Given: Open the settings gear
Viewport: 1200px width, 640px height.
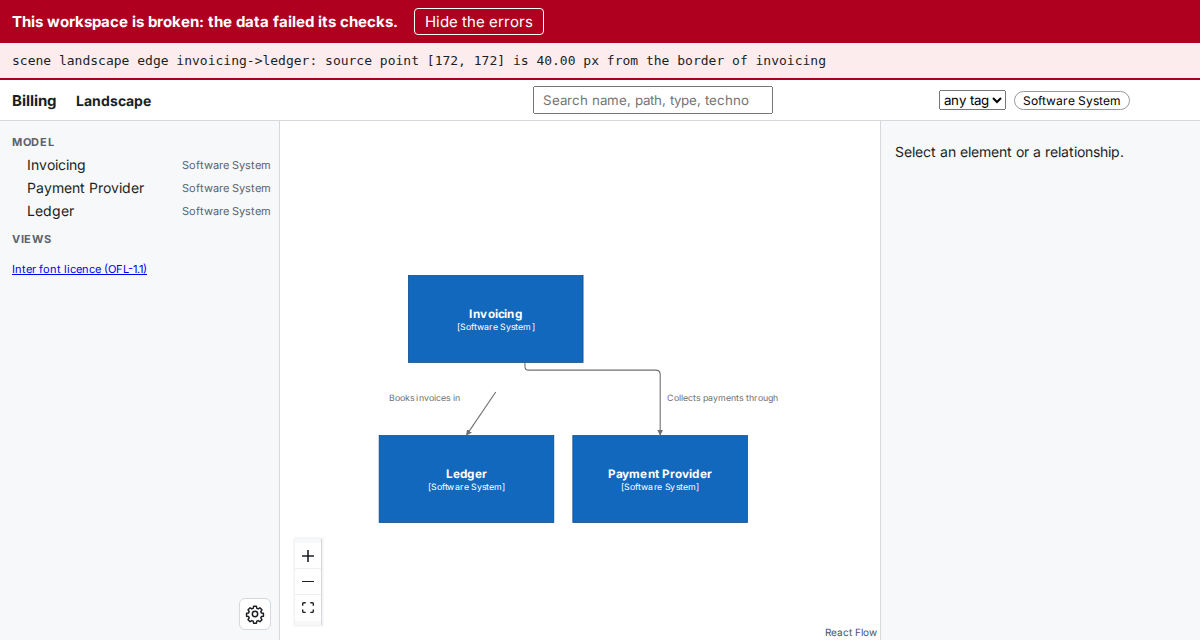Looking at the screenshot, I should tap(255, 614).
